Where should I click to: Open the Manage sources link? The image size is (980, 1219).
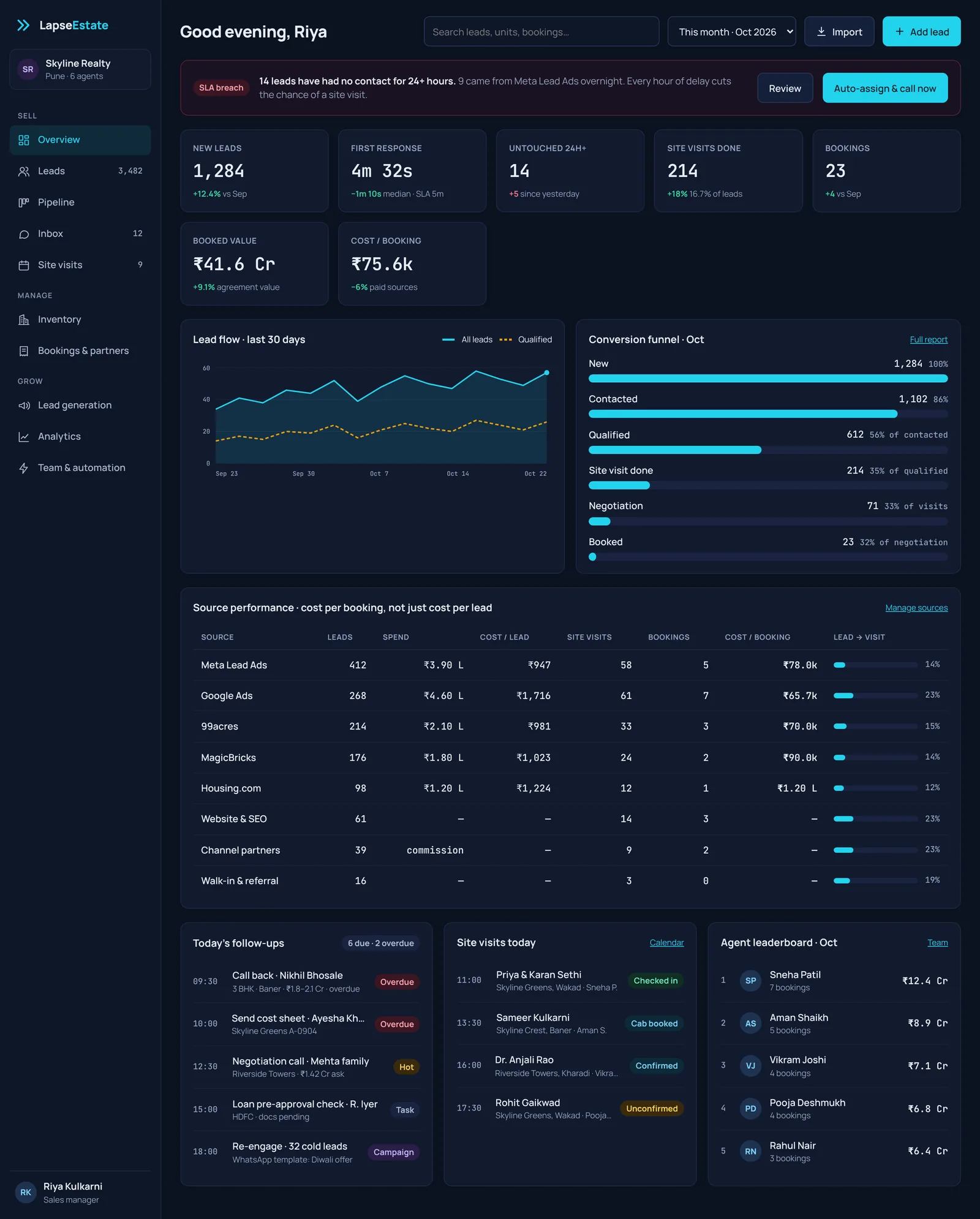(x=916, y=608)
